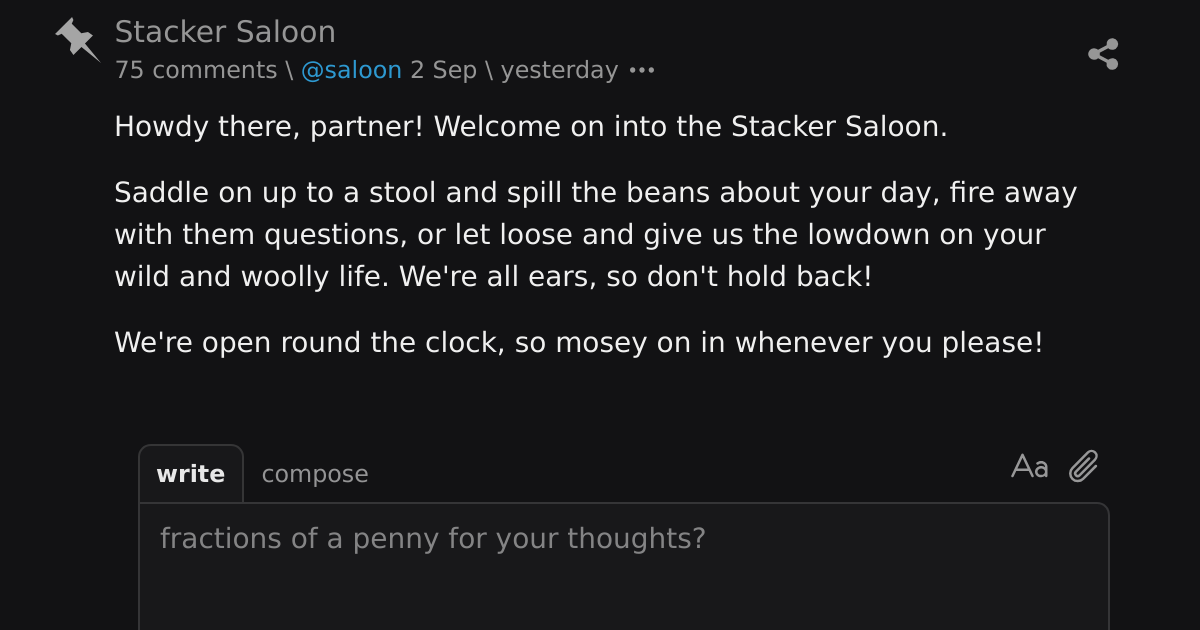Open the share icon menu
Screen dimensions: 1200x630
pos(1103,54)
